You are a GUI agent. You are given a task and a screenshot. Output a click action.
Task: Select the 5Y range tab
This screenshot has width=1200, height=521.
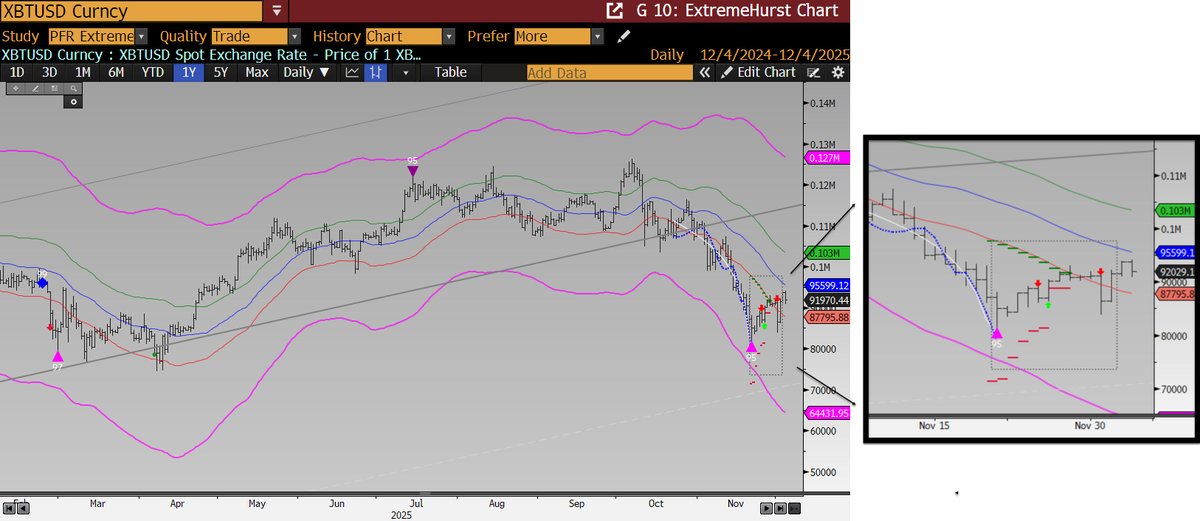click(221, 72)
